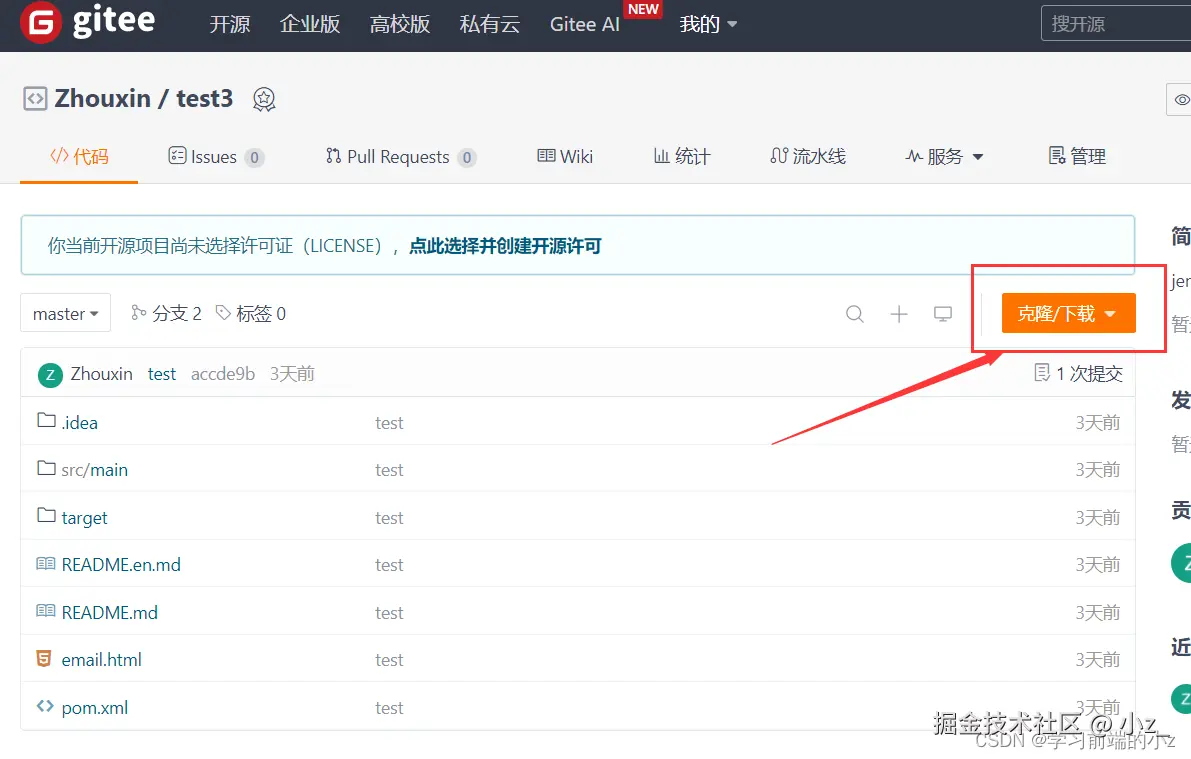Click the test commit message in .idea row
The width and height of the screenshot is (1191, 759).
389,422
